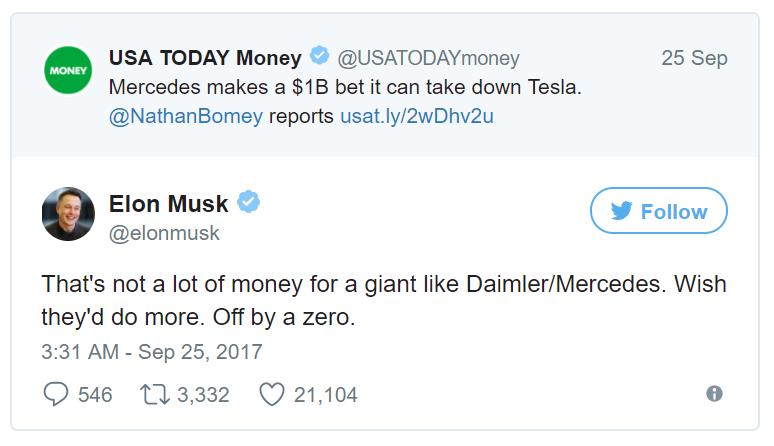The height and width of the screenshot is (446, 774).
Task: Click the @elonmusk handle
Action: (163, 233)
